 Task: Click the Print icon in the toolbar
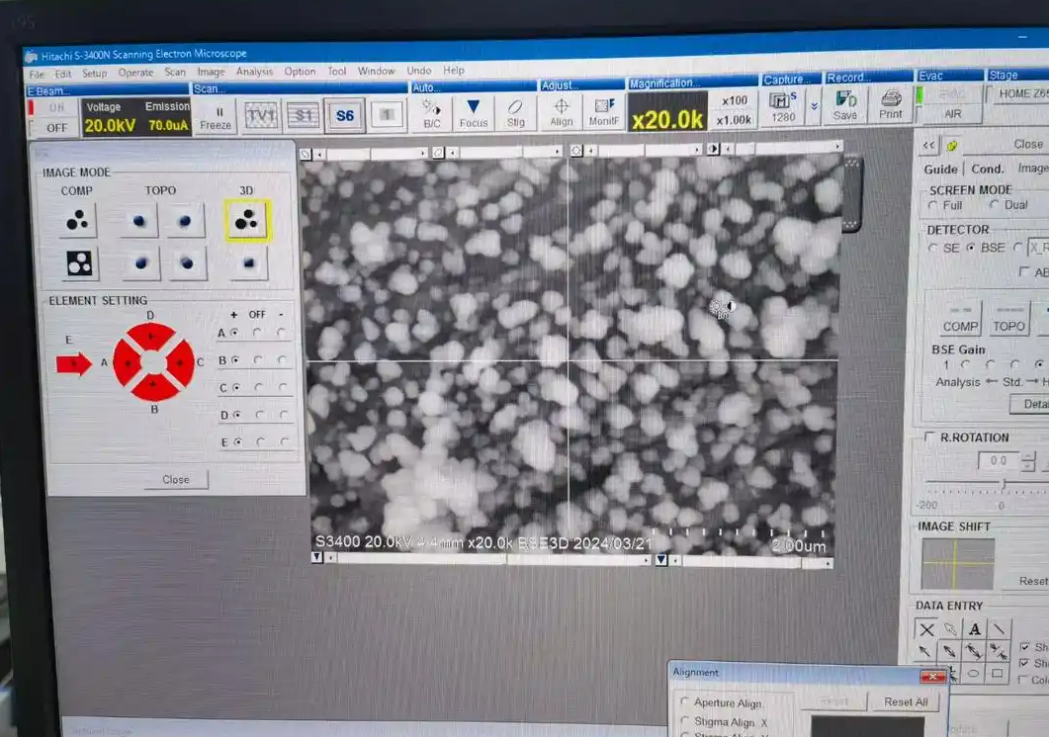pyautogui.click(x=890, y=105)
